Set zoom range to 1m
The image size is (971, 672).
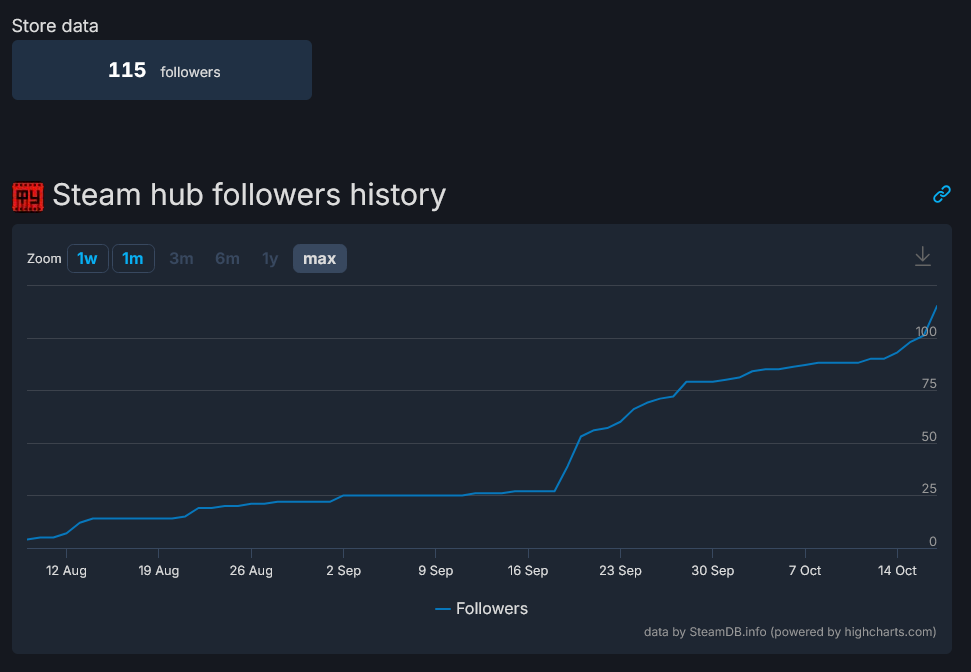tap(133, 258)
